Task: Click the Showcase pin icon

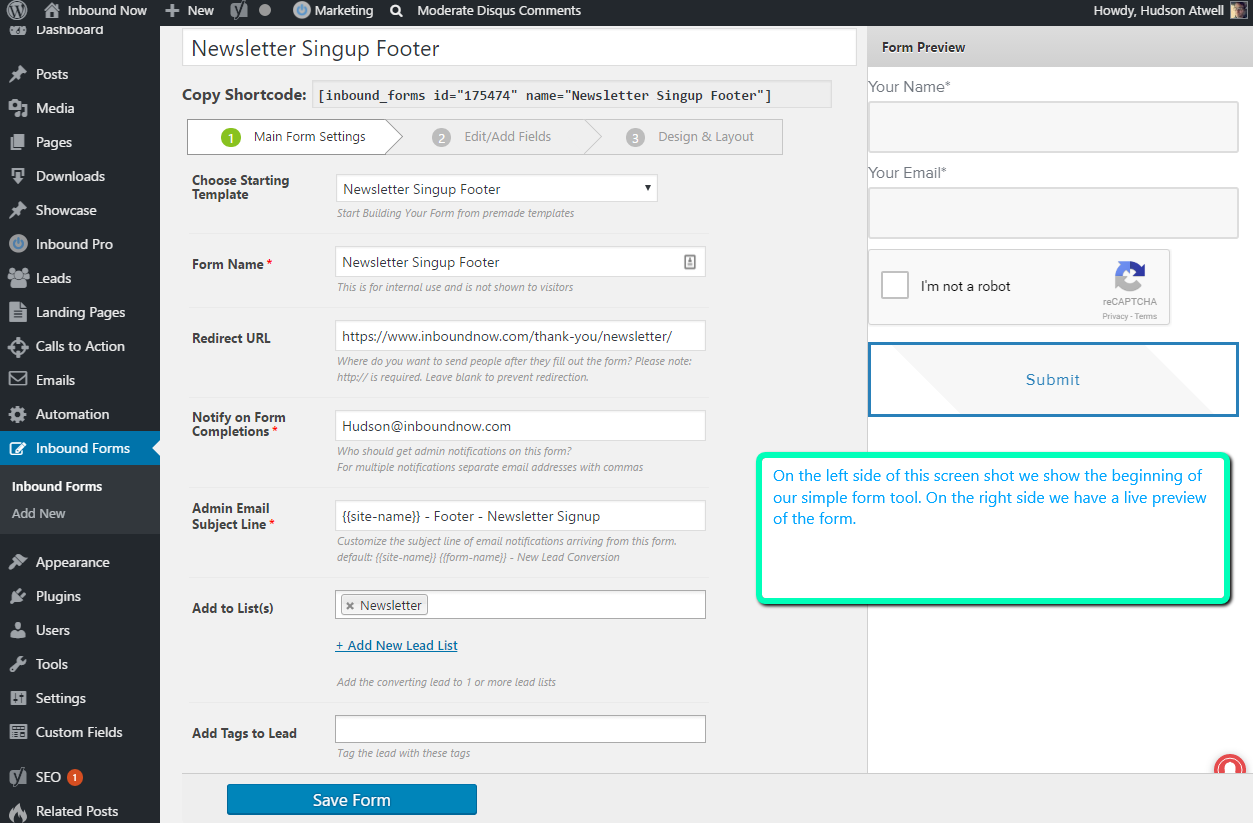Action: tap(17, 210)
